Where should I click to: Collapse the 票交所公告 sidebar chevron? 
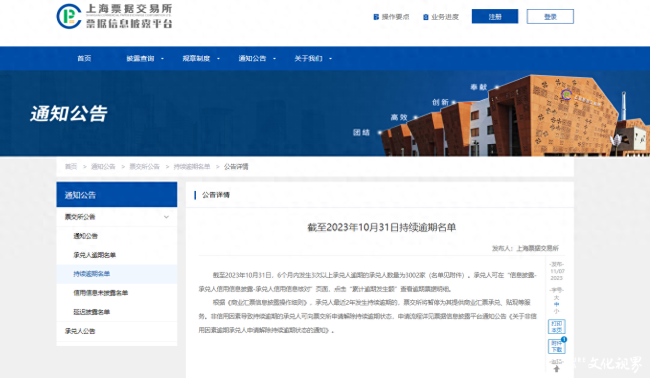[166, 217]
